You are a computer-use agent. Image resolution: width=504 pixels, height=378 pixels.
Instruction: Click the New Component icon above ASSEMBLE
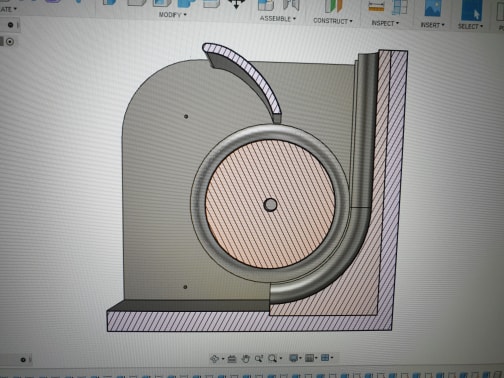(266, 5)
